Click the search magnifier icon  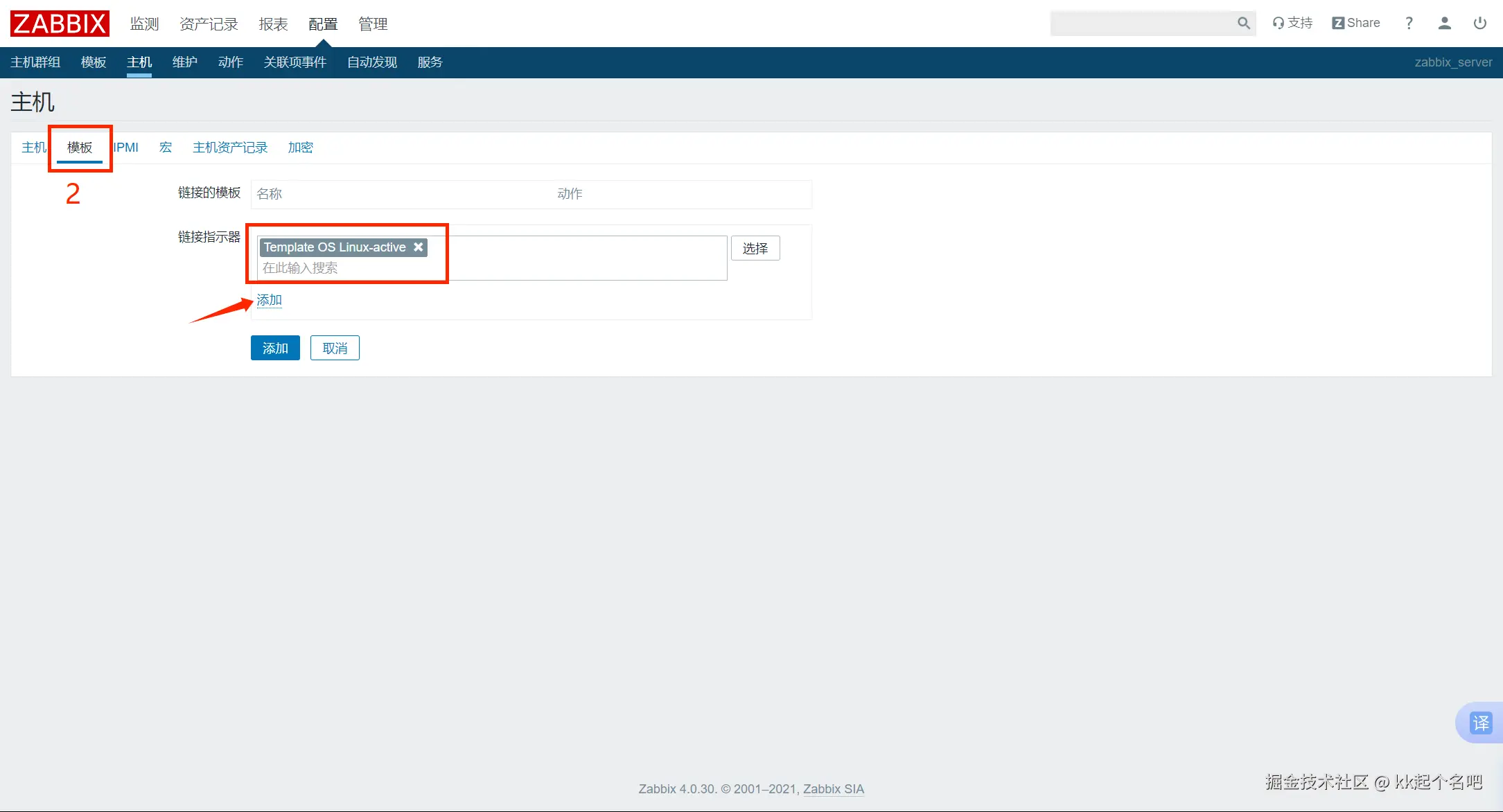point(1243,24)
